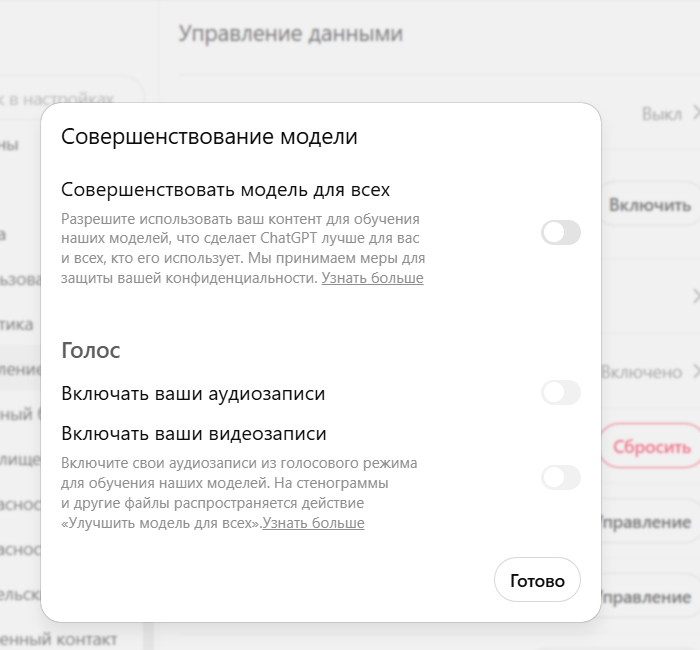The height and width of the screenshot is (650, 700).
Task: Click 'Включать ваши аудиозаписи' label text
Action: click(x=193, y=393)
